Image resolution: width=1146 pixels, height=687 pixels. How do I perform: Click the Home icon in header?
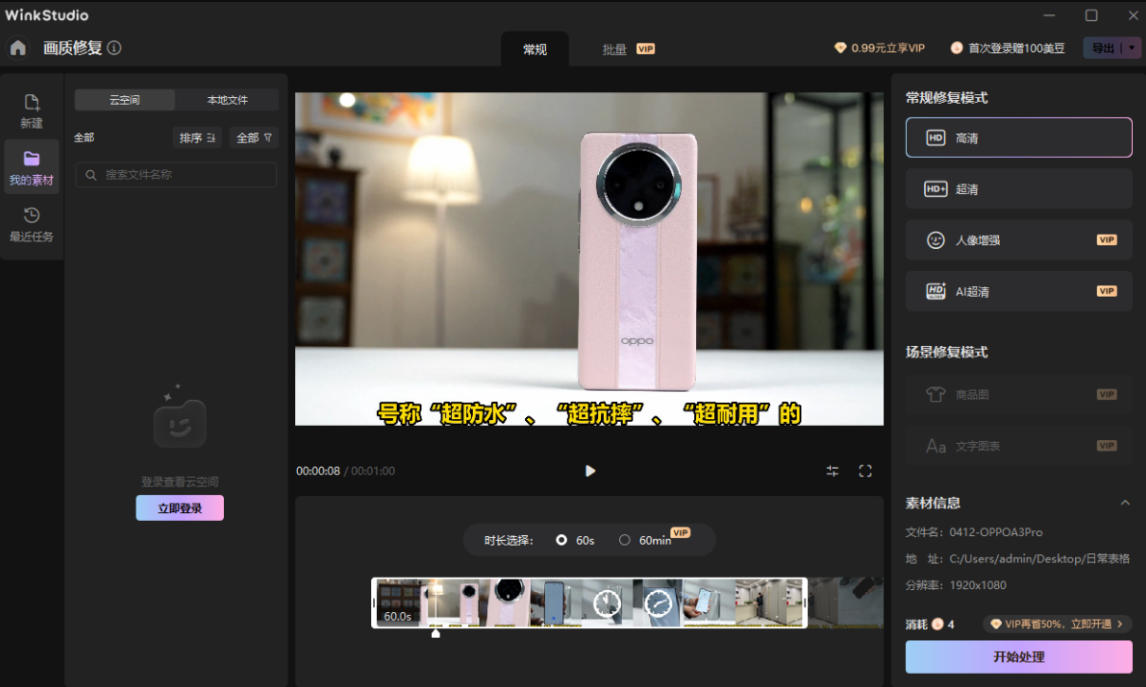pyautogui.click(x=18, y=48)
